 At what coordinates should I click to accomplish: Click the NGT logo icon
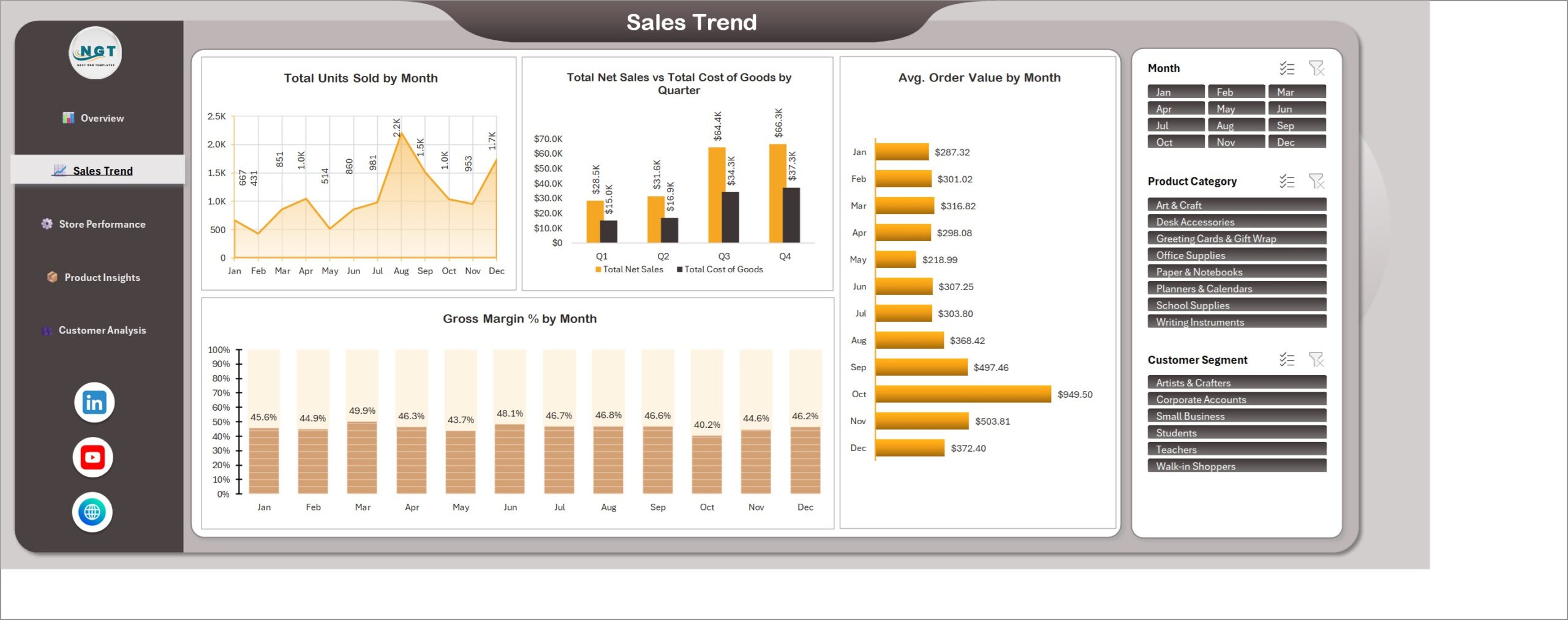tap(96, 53)
